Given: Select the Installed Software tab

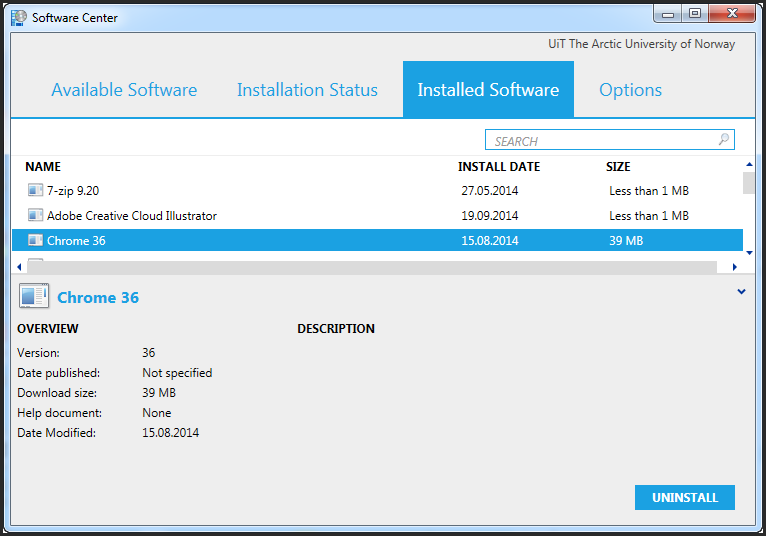Looking at the screenshot, I should coord(488,90).
